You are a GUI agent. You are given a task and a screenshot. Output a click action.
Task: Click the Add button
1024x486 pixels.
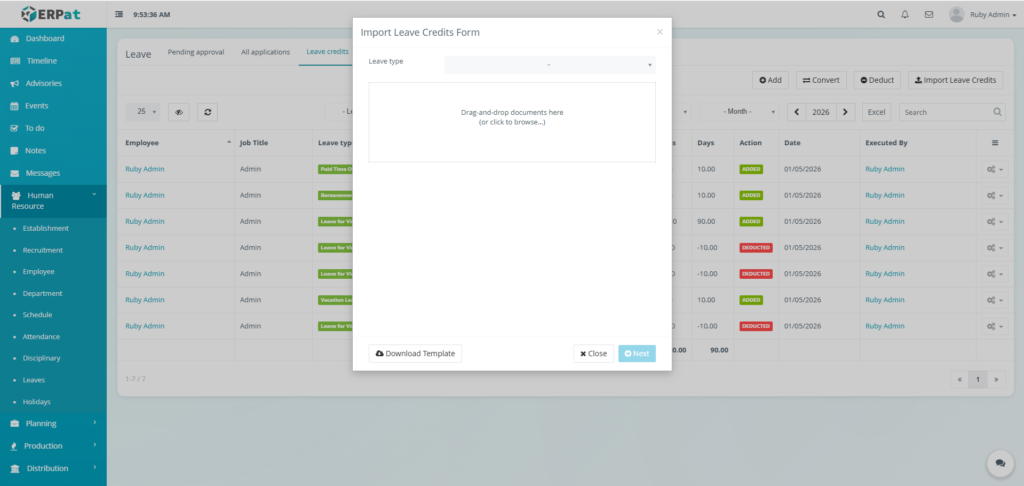coord(771,80)
